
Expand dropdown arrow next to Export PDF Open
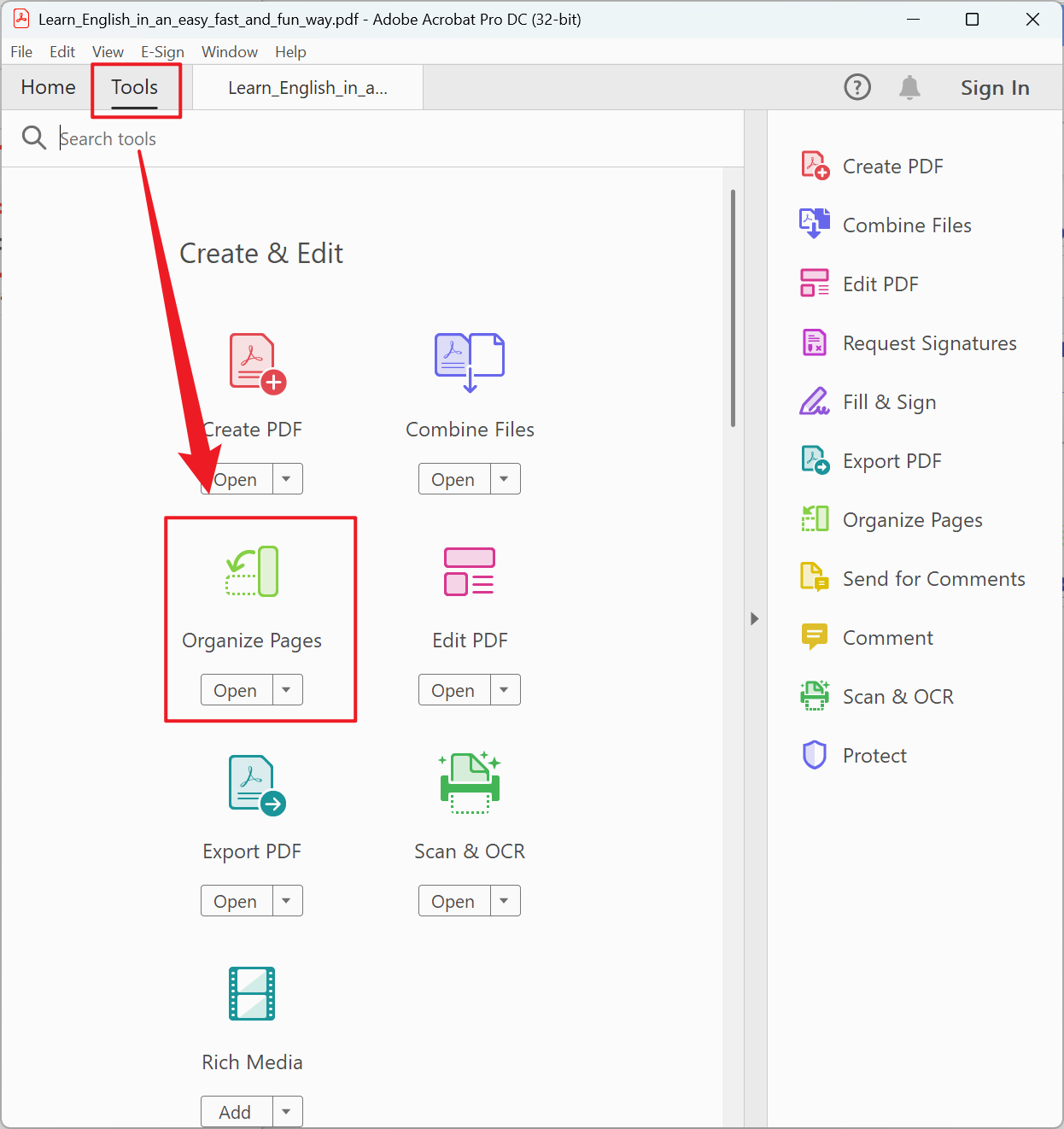(x=287, y=901)
